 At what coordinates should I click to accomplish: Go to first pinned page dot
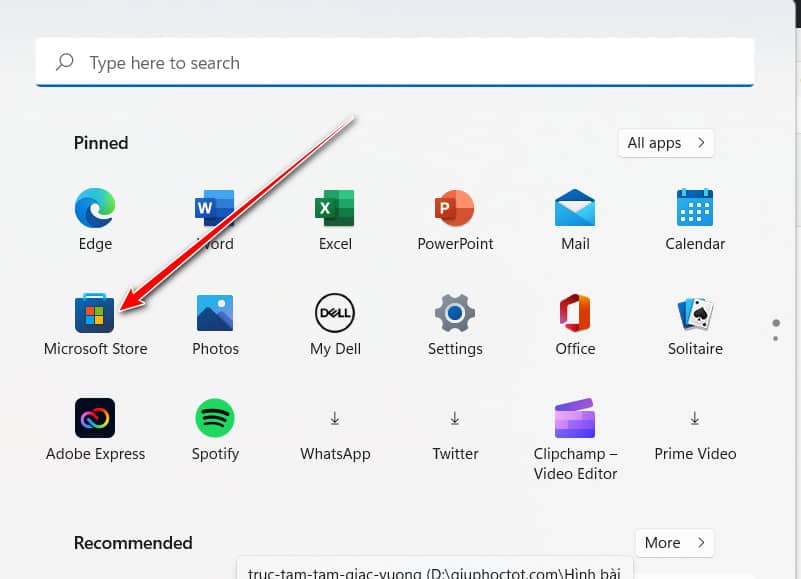[x=776, y=323]
